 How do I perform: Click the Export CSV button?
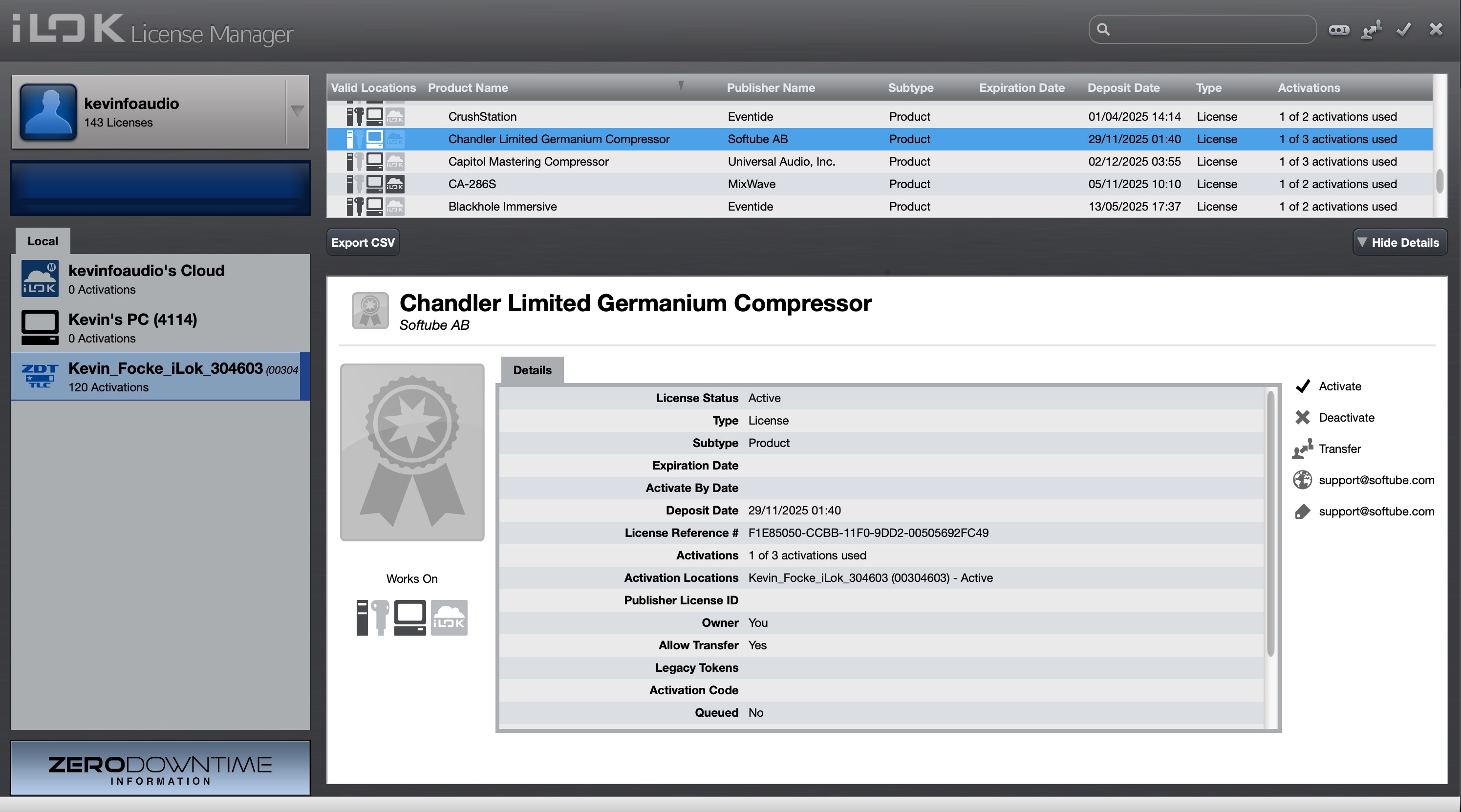click(363, 243)
